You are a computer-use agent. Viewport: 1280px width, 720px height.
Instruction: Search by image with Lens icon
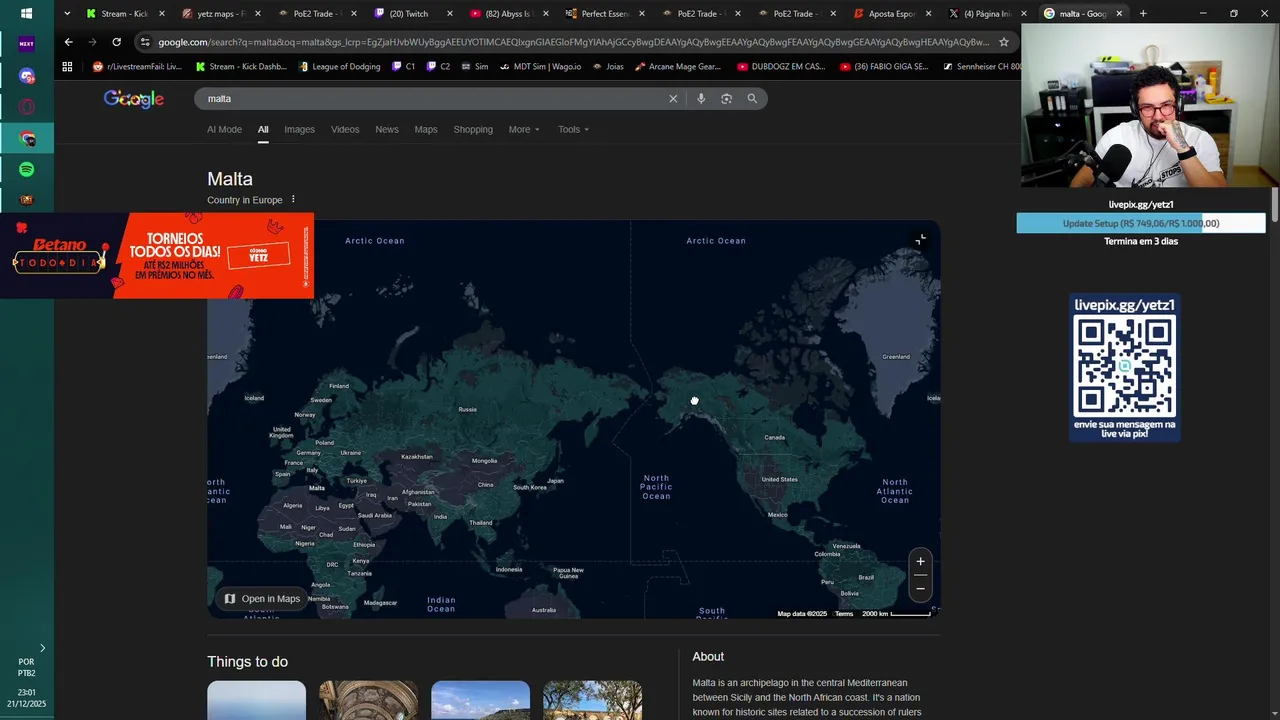click(x=726, y=99)
